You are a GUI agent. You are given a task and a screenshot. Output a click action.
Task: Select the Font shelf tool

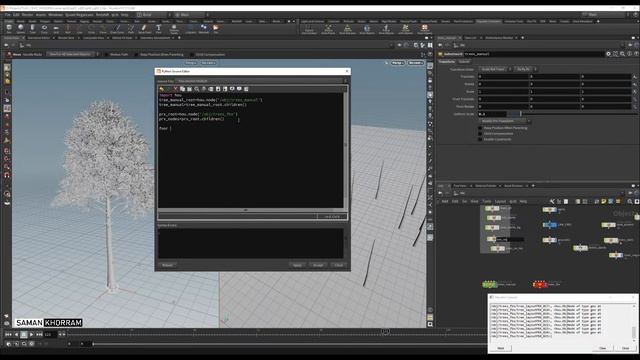click(159, 29)
